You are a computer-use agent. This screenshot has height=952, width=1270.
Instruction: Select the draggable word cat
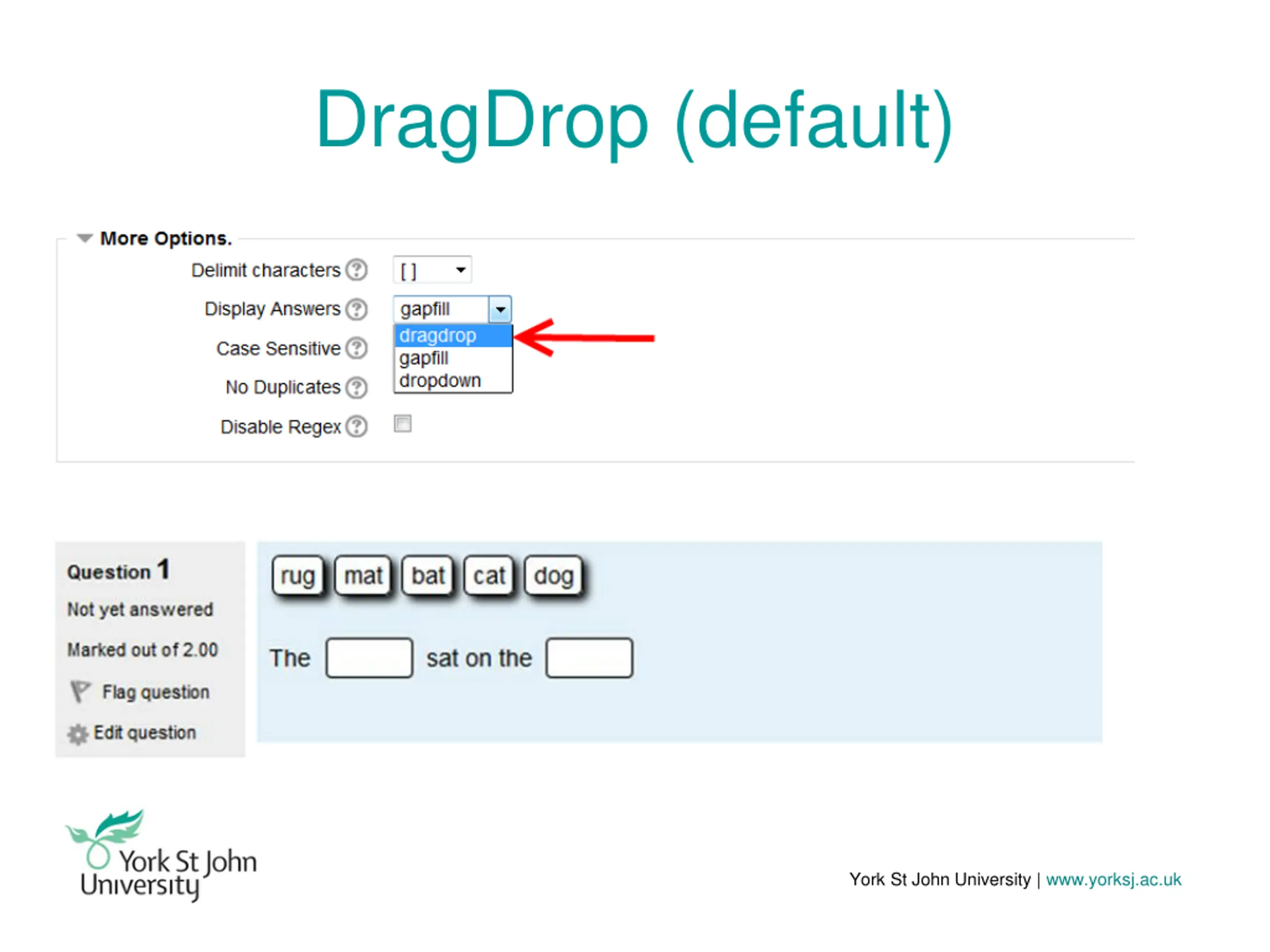(x=489, y=576)
